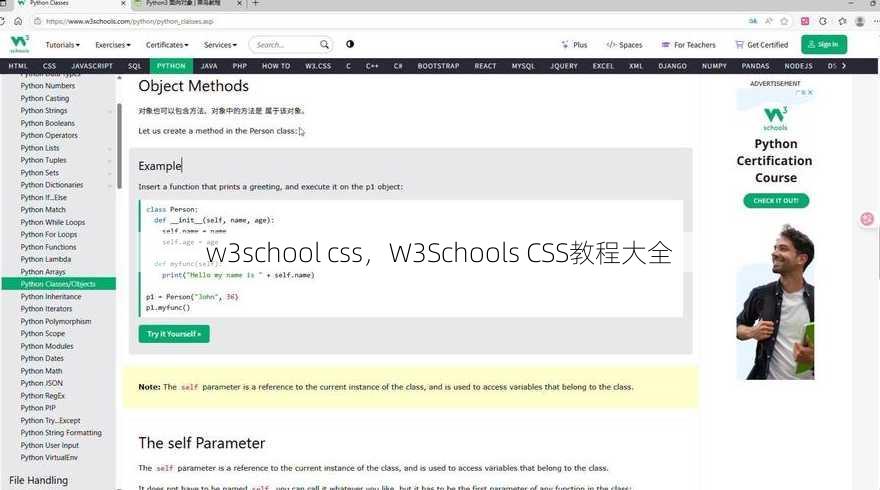Select the SQL topic tab
Image resolution: width=880 pixels, height=490 pixels.
coord(135,66)
